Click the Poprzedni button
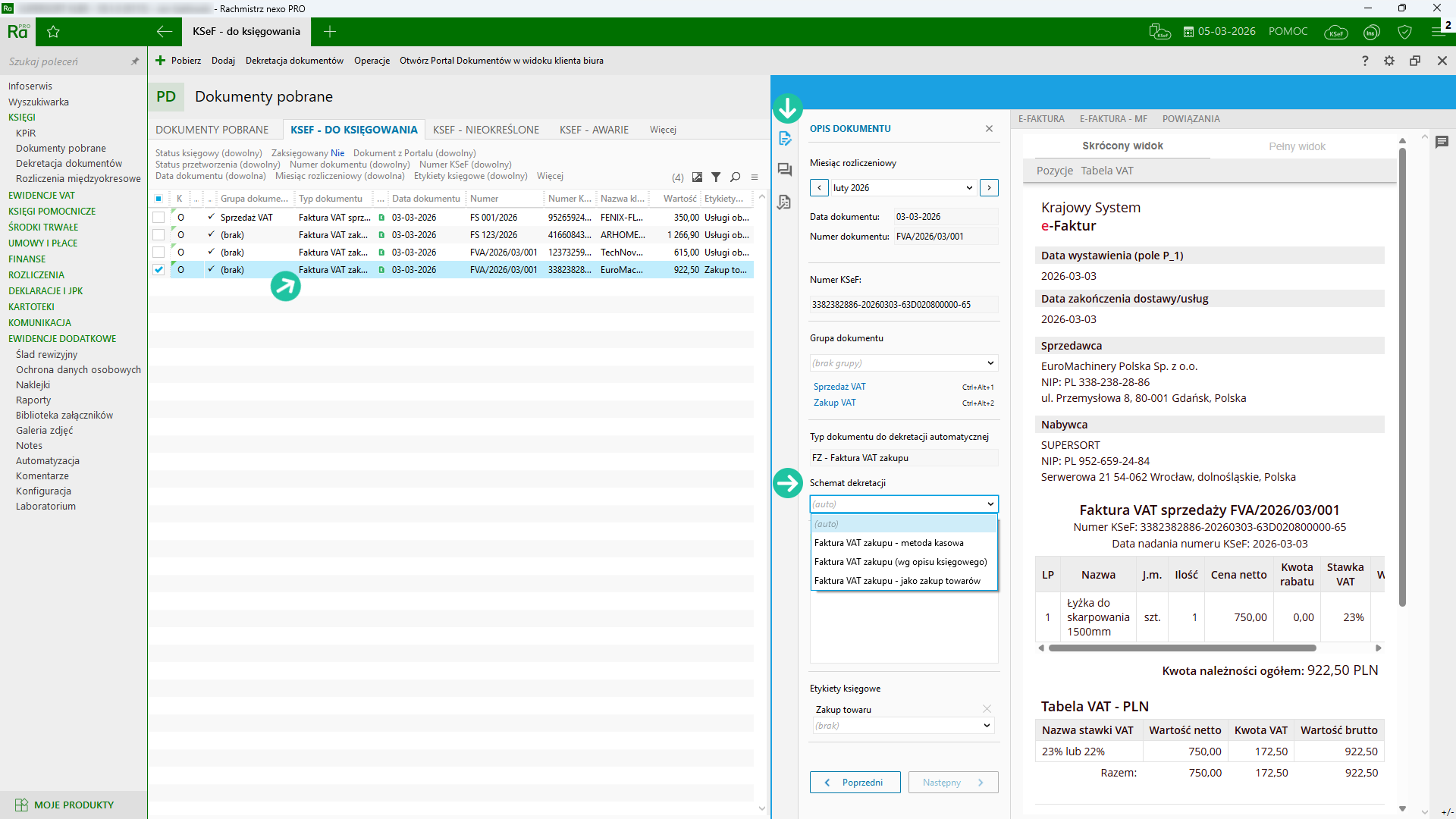Viewport: 1456px width, 819px height. pyautogui.click(x=855, y=783)
